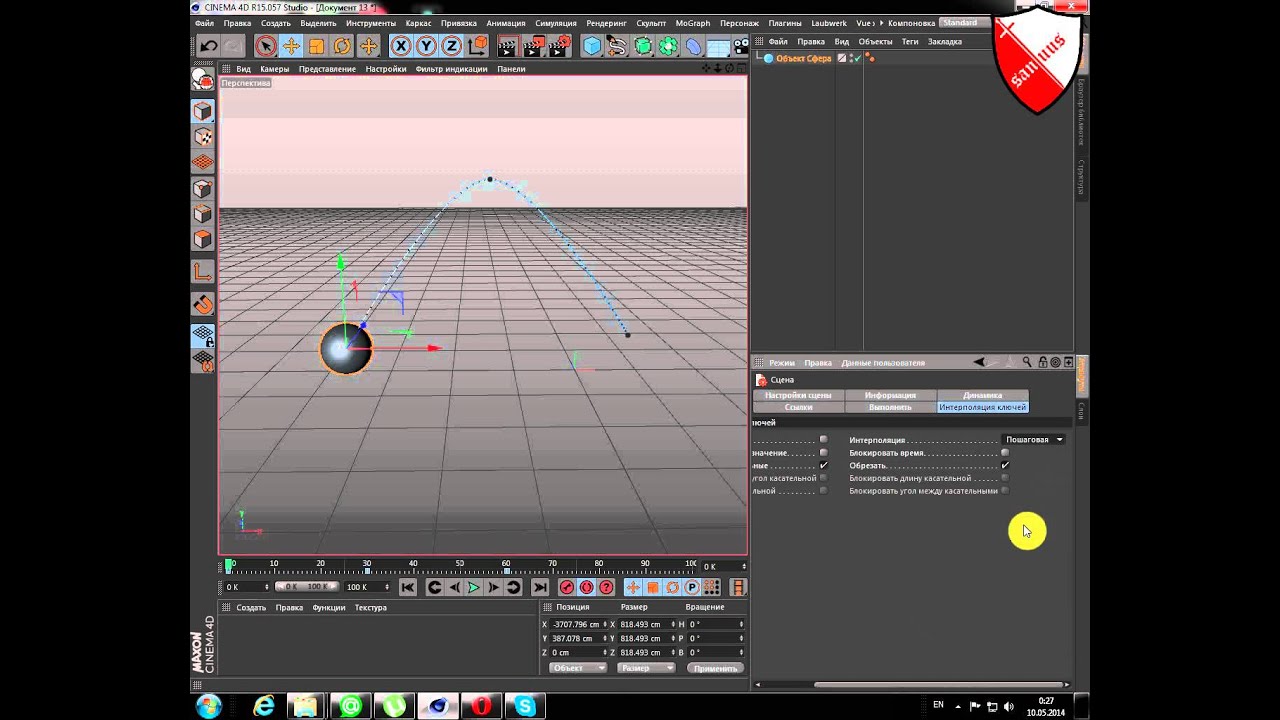This screenshot has width=1280, height=720.
Task: Open the viewport Фильтр индикации menu
Action: 451,69
